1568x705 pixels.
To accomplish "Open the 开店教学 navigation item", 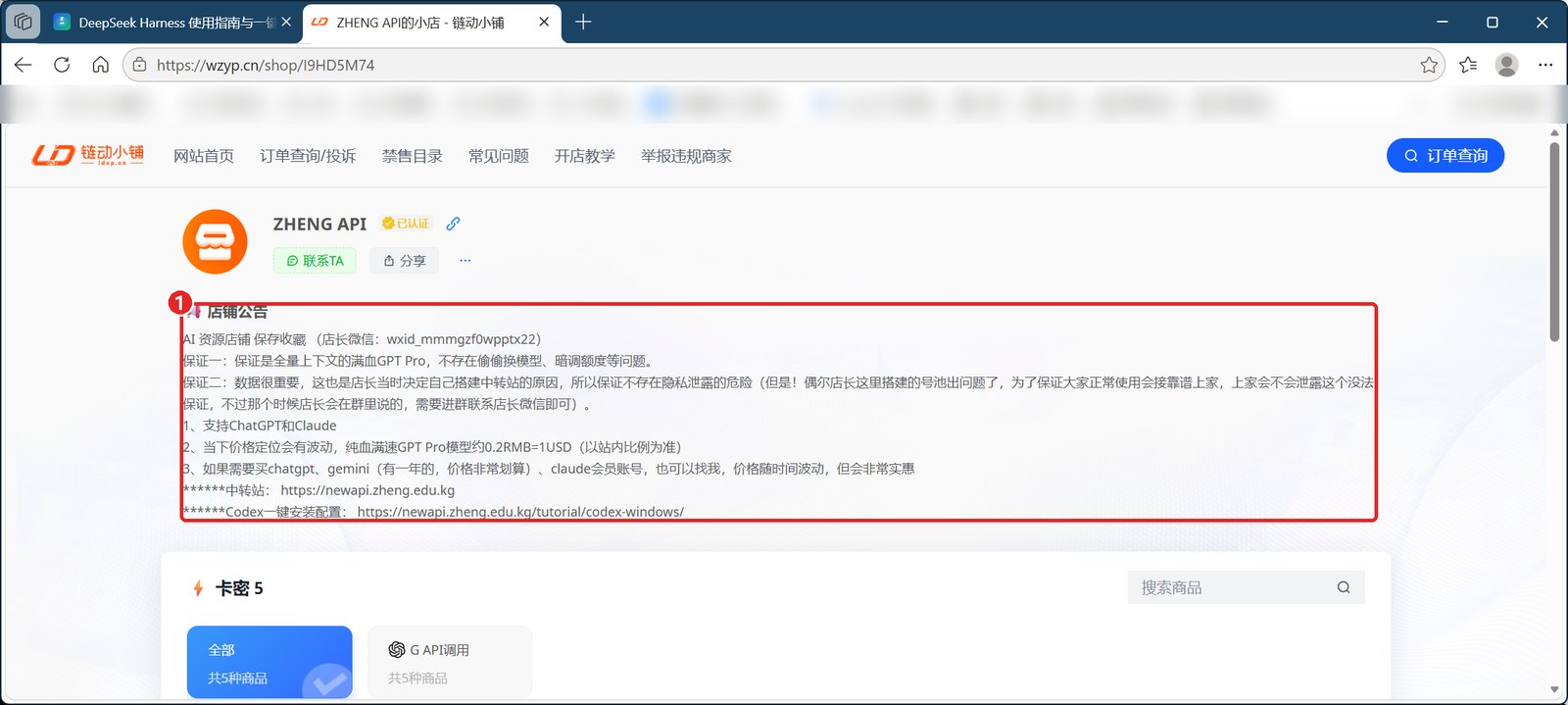I will [x=585, y=156].
